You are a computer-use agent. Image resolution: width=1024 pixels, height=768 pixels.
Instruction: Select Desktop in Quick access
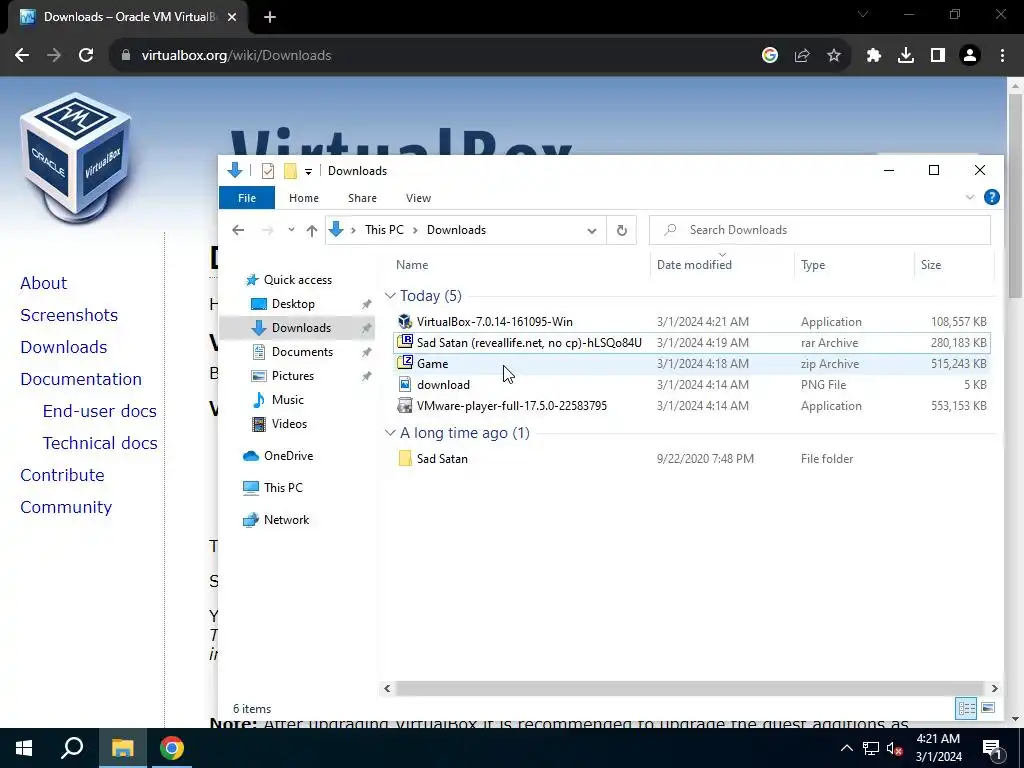pos(293,304)
